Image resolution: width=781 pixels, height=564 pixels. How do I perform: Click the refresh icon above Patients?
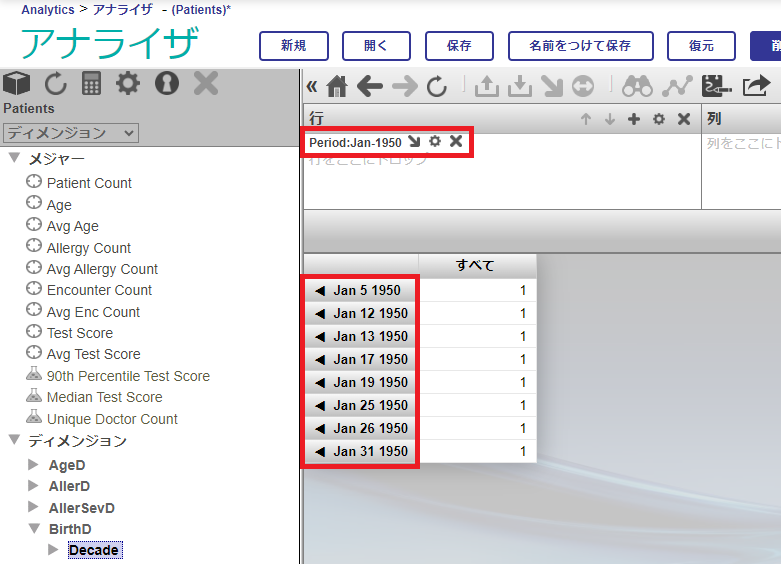pos(54,84)
